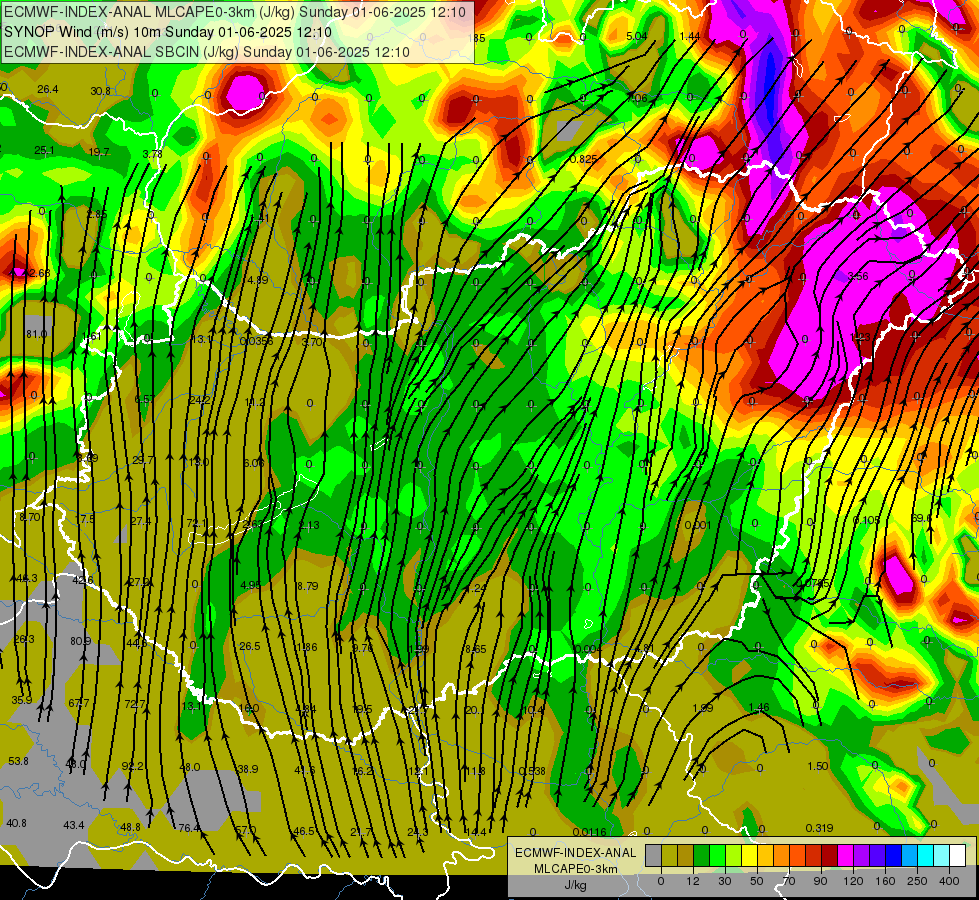Viewport: 979px width, 900px height.
Task: Click the map value 48.8
Action: 130,827
